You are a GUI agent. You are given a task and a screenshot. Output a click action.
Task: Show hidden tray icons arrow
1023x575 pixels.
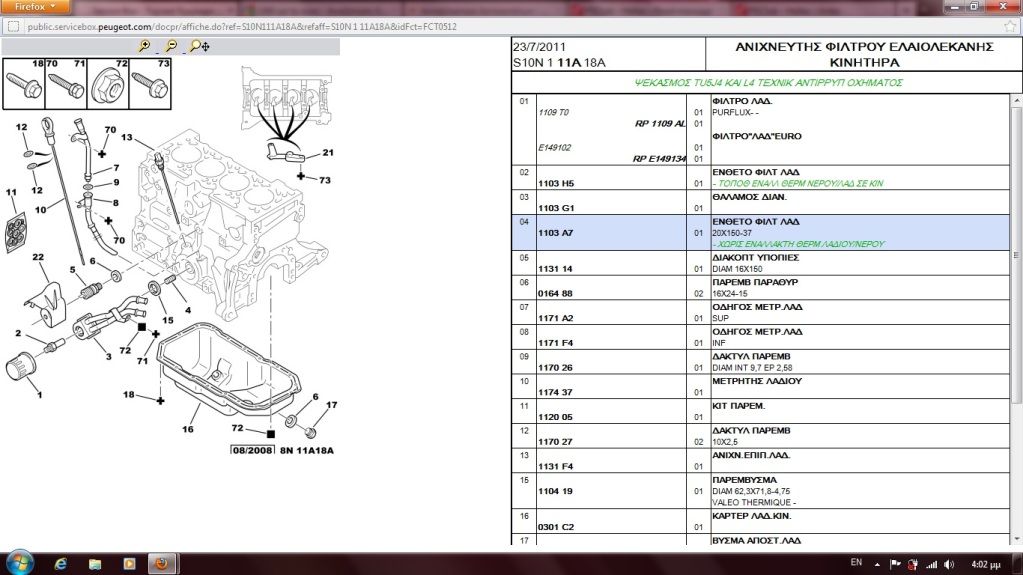point(877,564)
